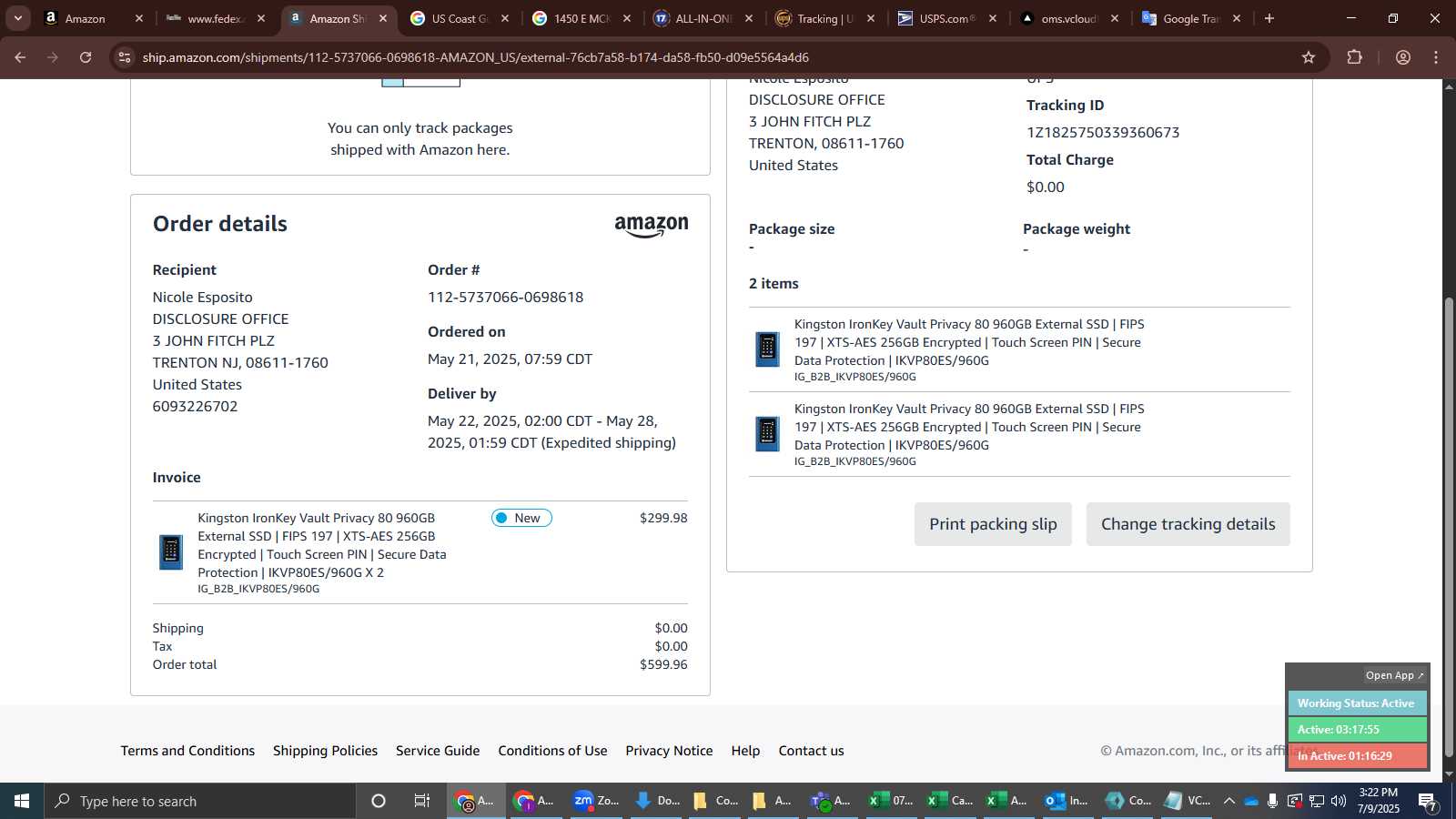Select order number 112-5737066-0698618

pos(505,298)
